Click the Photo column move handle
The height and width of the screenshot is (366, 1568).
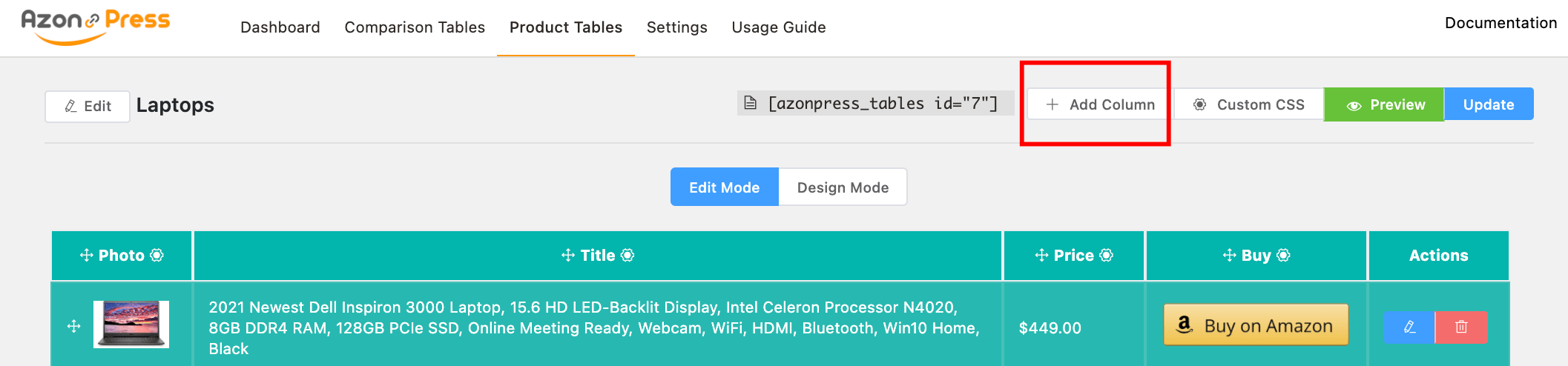click(x=87, y=256)
